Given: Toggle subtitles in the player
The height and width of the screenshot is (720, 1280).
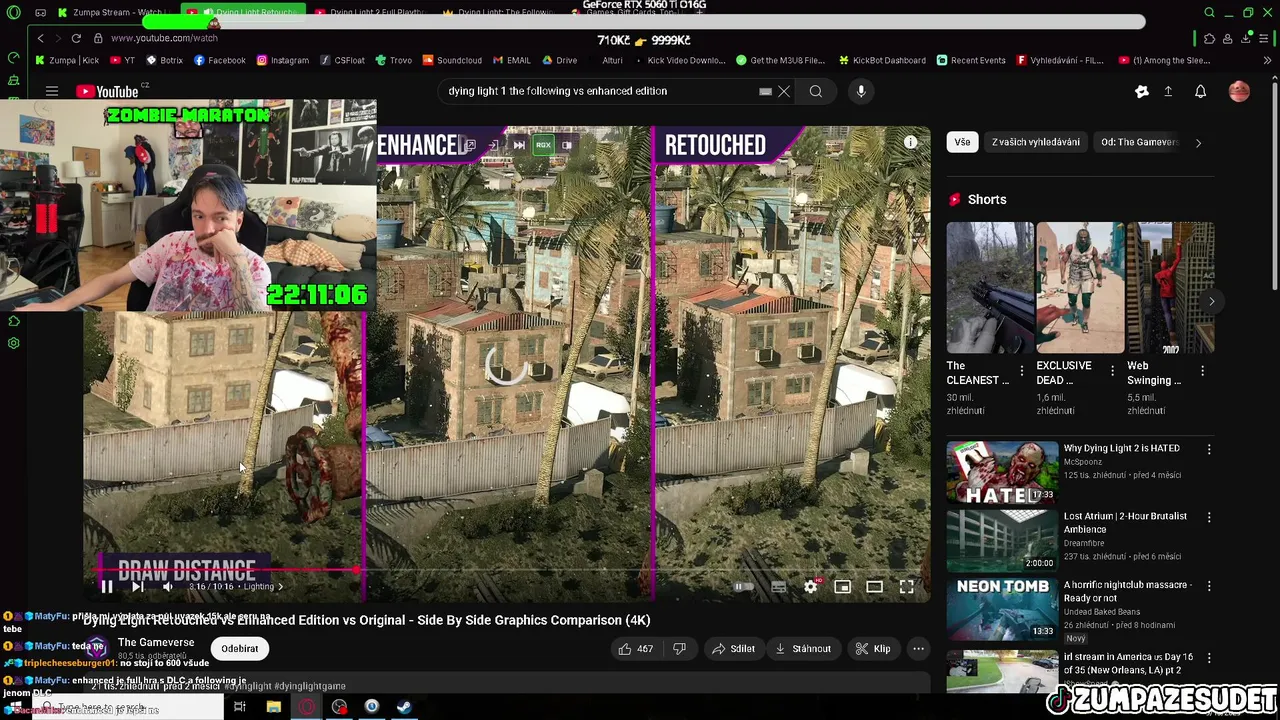Looking at the screenshot, I should coord(779,587).
